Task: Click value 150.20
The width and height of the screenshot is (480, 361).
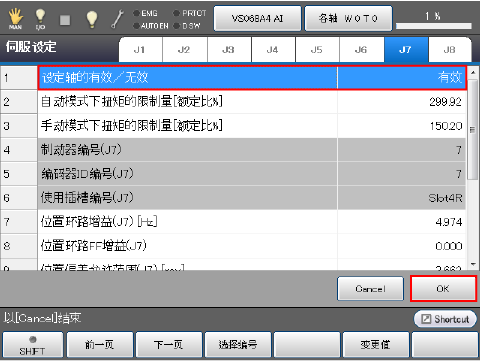Action: 446,126
